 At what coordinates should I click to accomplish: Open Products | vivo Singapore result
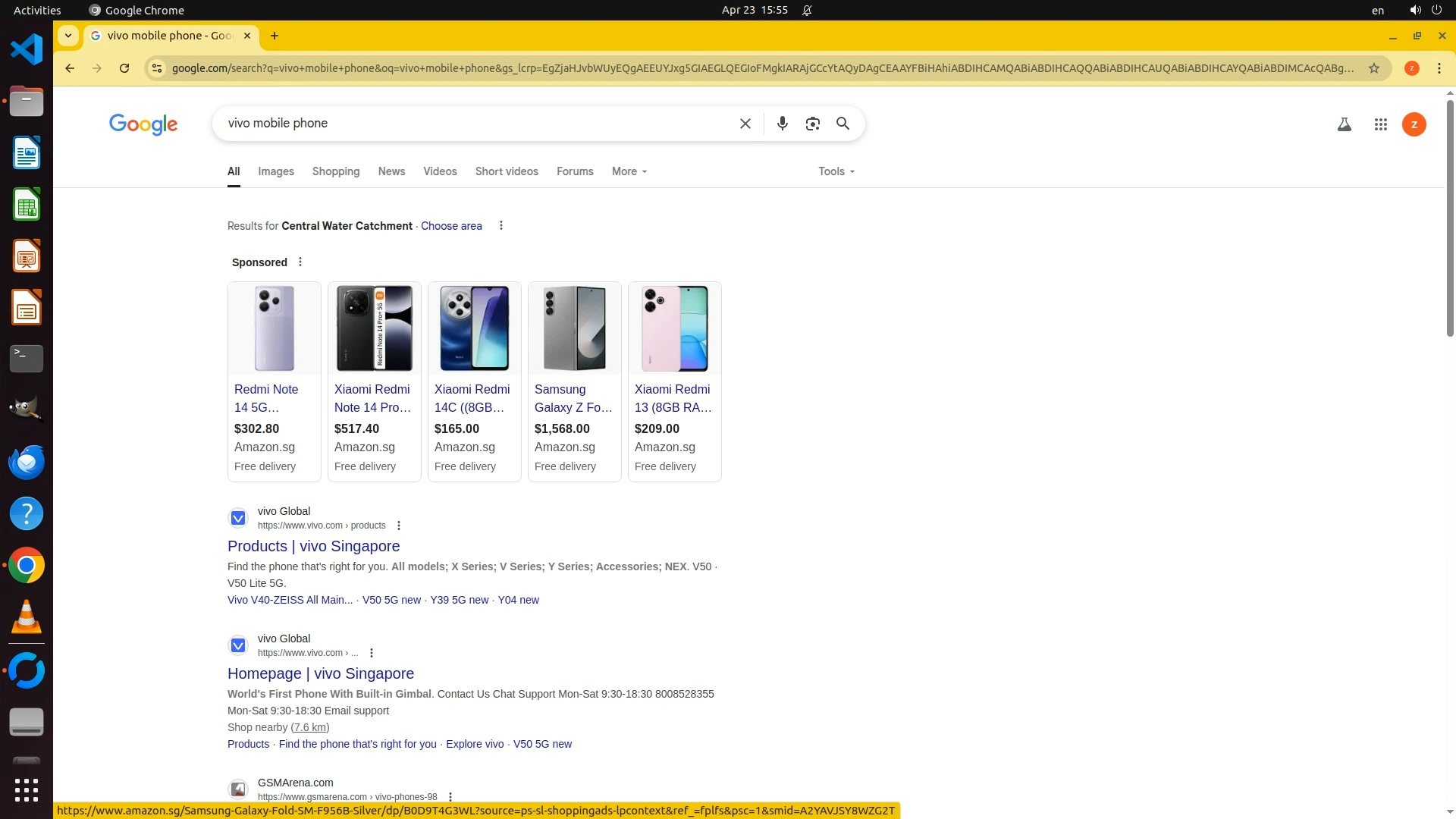[313, 546]
